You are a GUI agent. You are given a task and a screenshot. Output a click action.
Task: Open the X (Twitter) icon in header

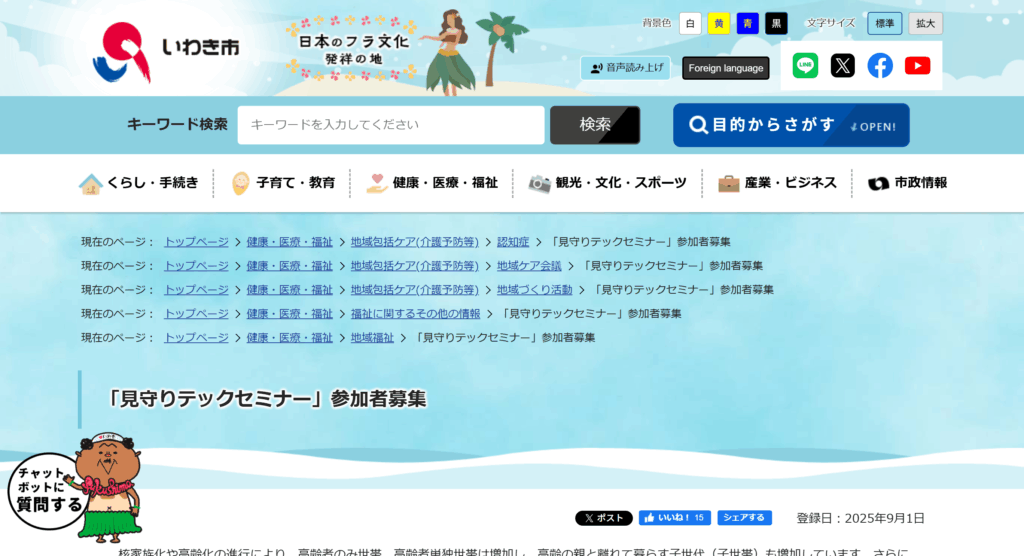843,66
